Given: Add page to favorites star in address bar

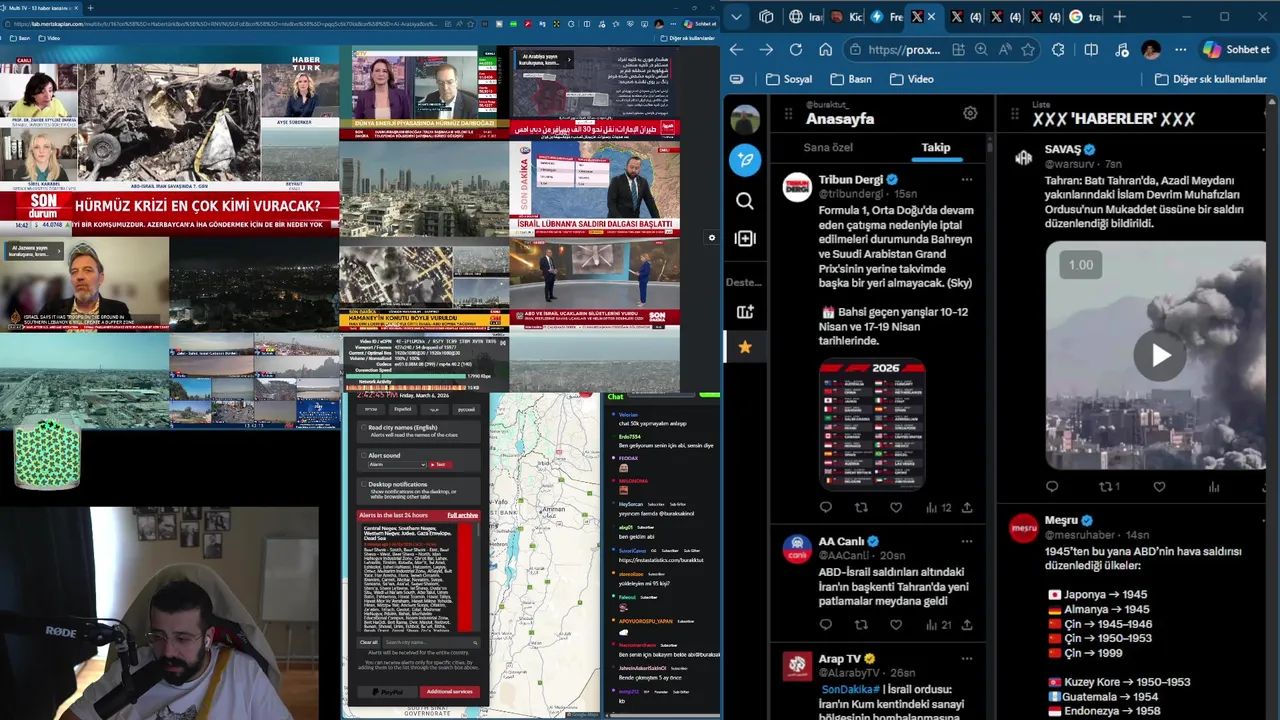Looking at the screenshot, I should click(1028, 49).
